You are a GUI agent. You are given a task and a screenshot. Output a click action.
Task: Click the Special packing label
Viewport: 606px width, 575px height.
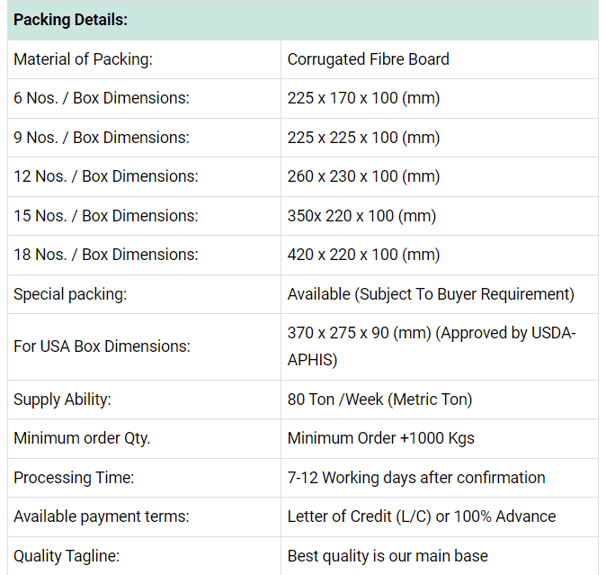pyautogui.click(x=70, y=294)
